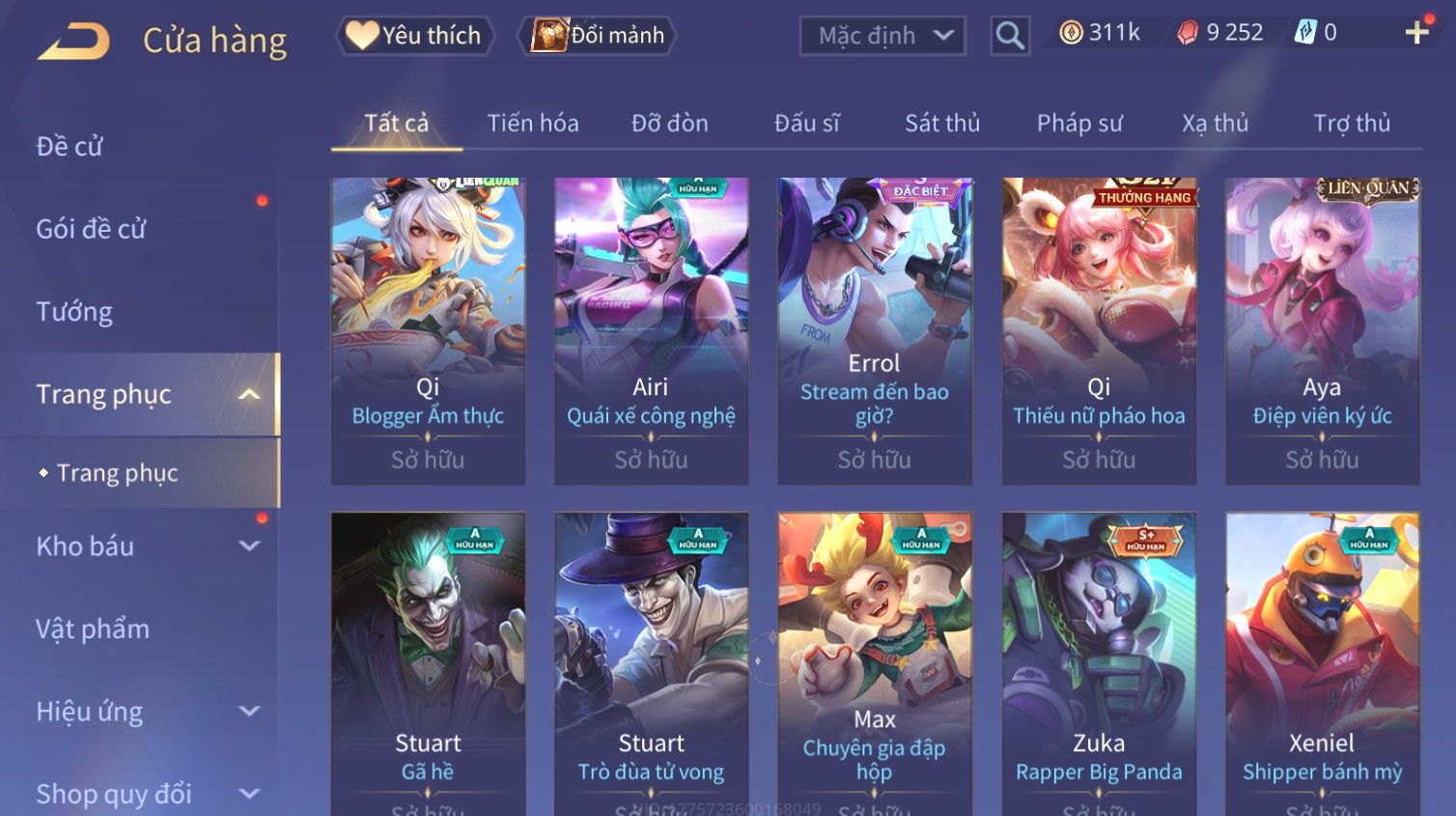
Task: Tap the blue voucher currency icon
Action: [1305, 33]
